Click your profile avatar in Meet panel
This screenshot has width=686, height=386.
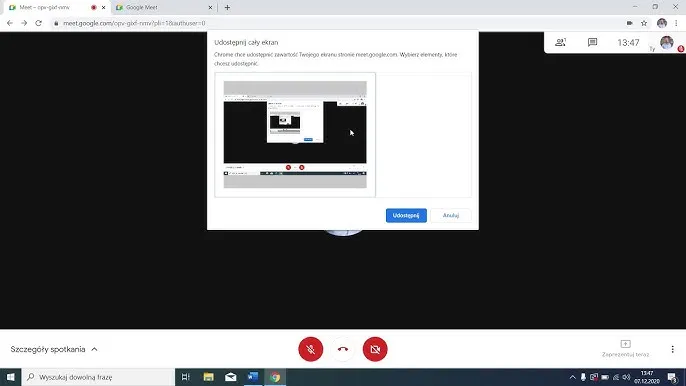pos(667,42)
